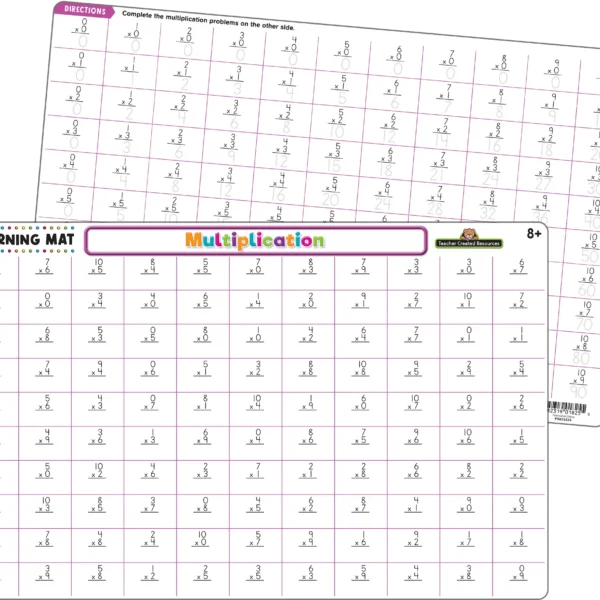Select the 7 x 8 problem on the front mat

coord(45,539)
